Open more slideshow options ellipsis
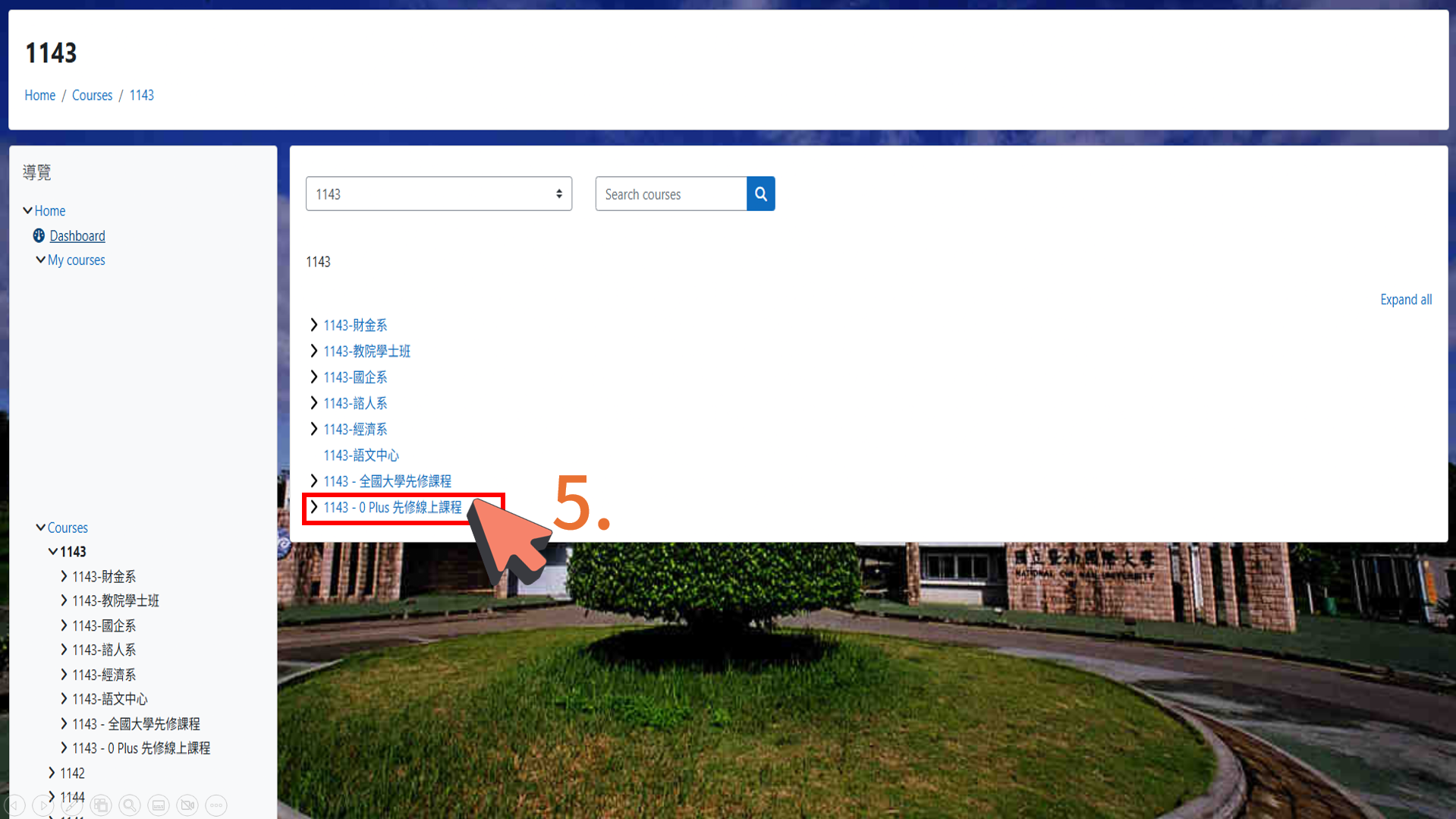 tap(216, 805)
